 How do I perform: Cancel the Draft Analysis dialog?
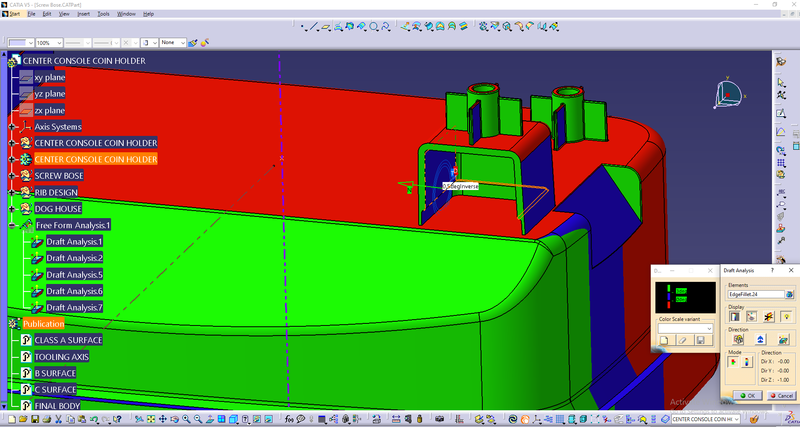pos(781,395)
